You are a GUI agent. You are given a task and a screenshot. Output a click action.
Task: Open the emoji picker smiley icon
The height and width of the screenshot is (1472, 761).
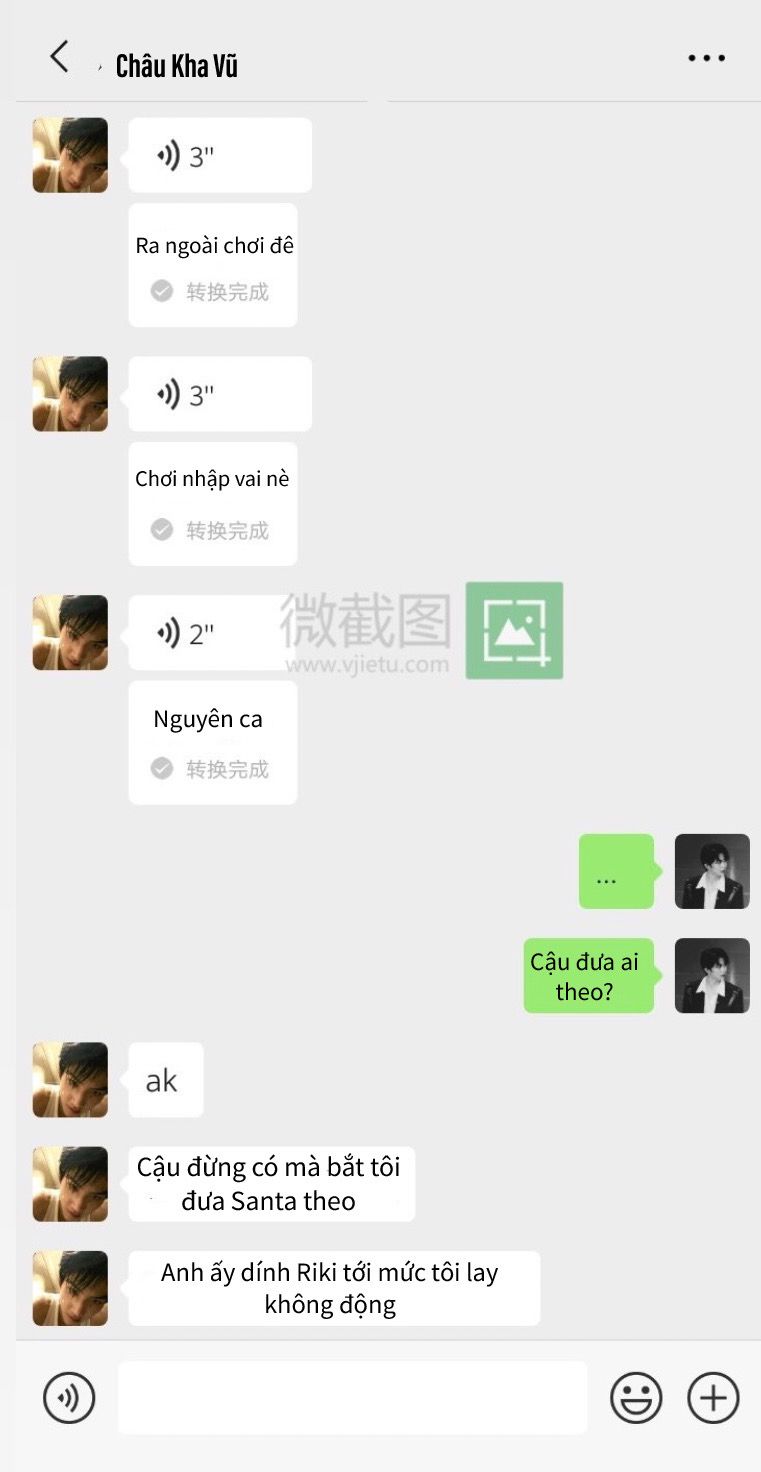click(x=636, y=1397)
